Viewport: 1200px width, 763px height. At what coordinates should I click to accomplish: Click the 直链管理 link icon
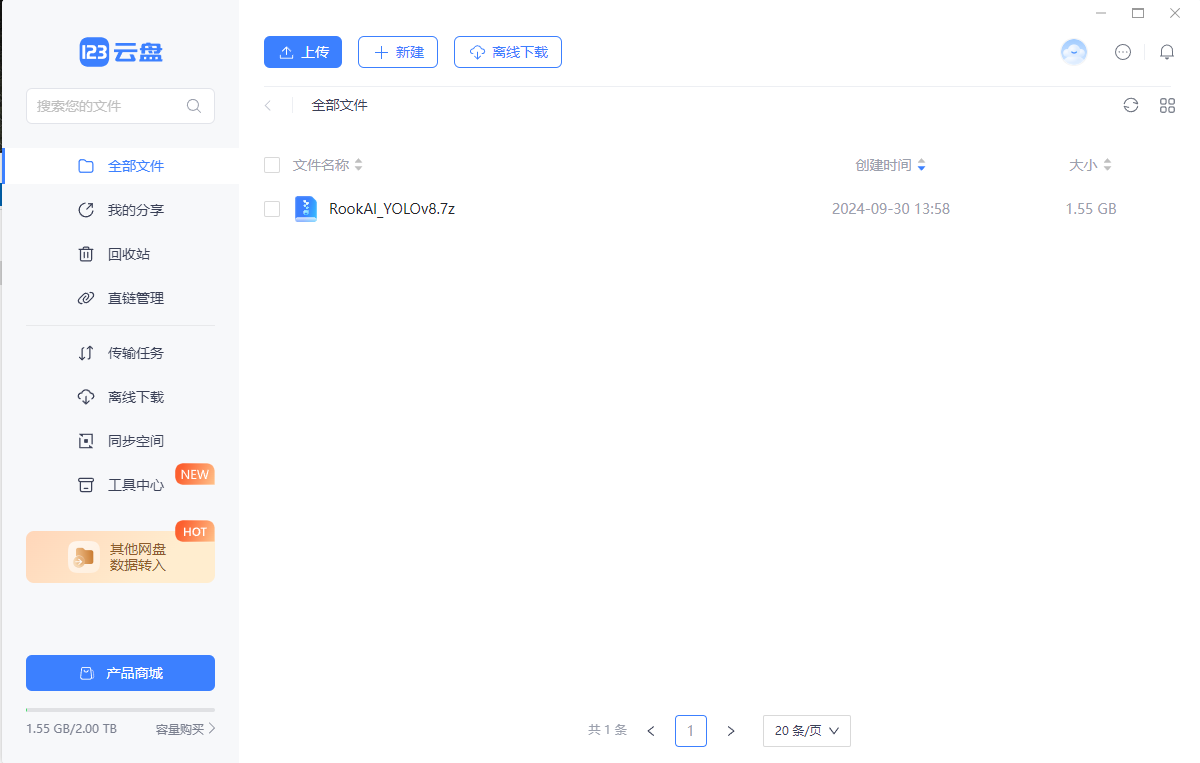point(86,298)
